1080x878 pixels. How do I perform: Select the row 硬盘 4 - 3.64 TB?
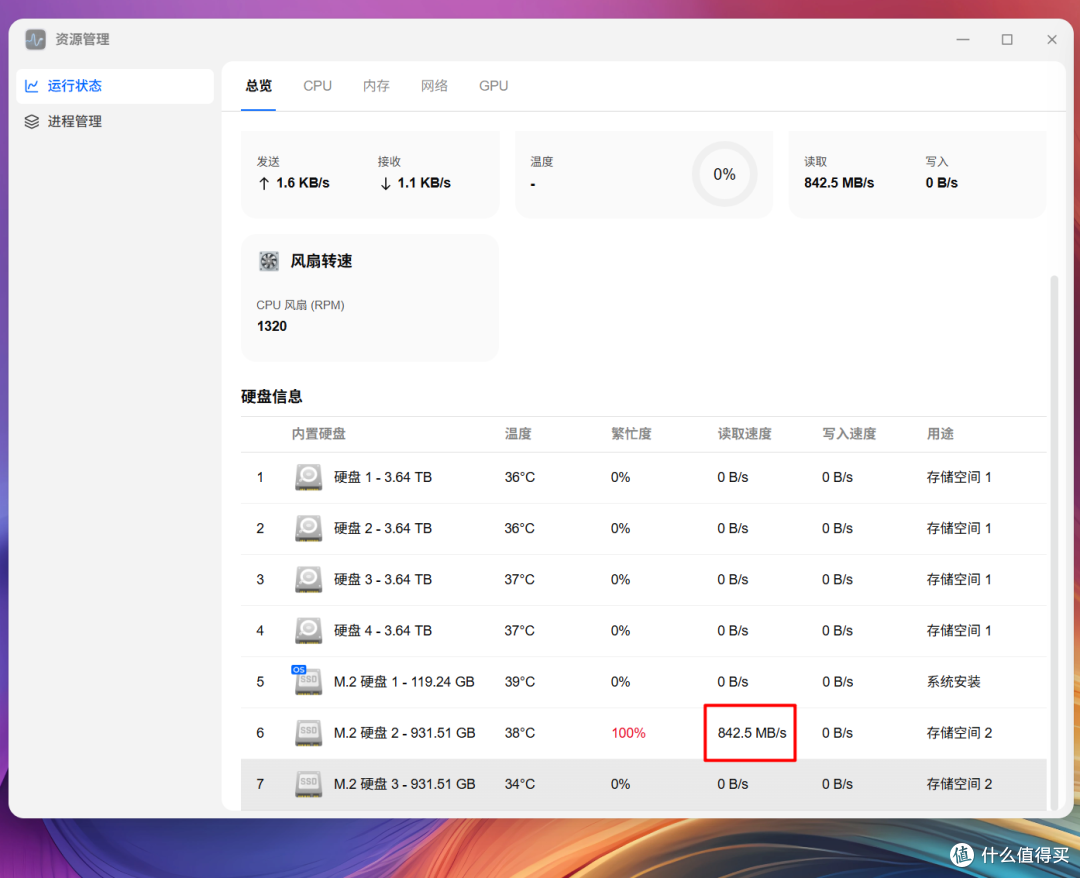point(643,630)
